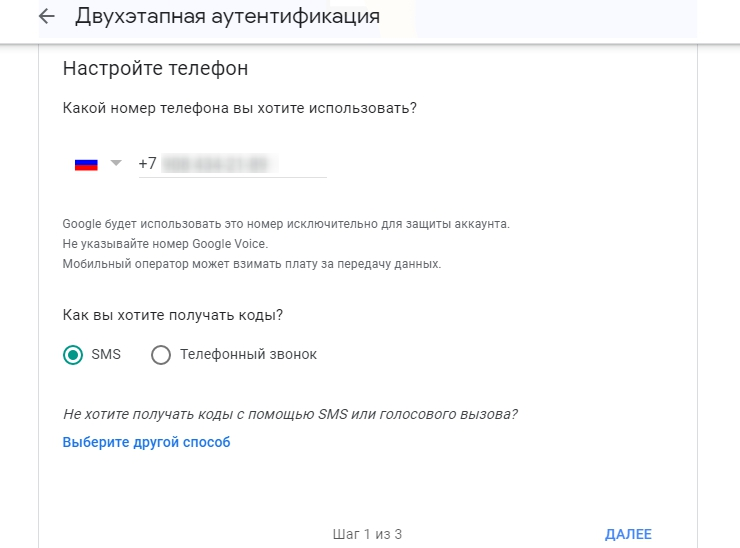
Task: Click the SMS option label
Action: coord(105,355)
